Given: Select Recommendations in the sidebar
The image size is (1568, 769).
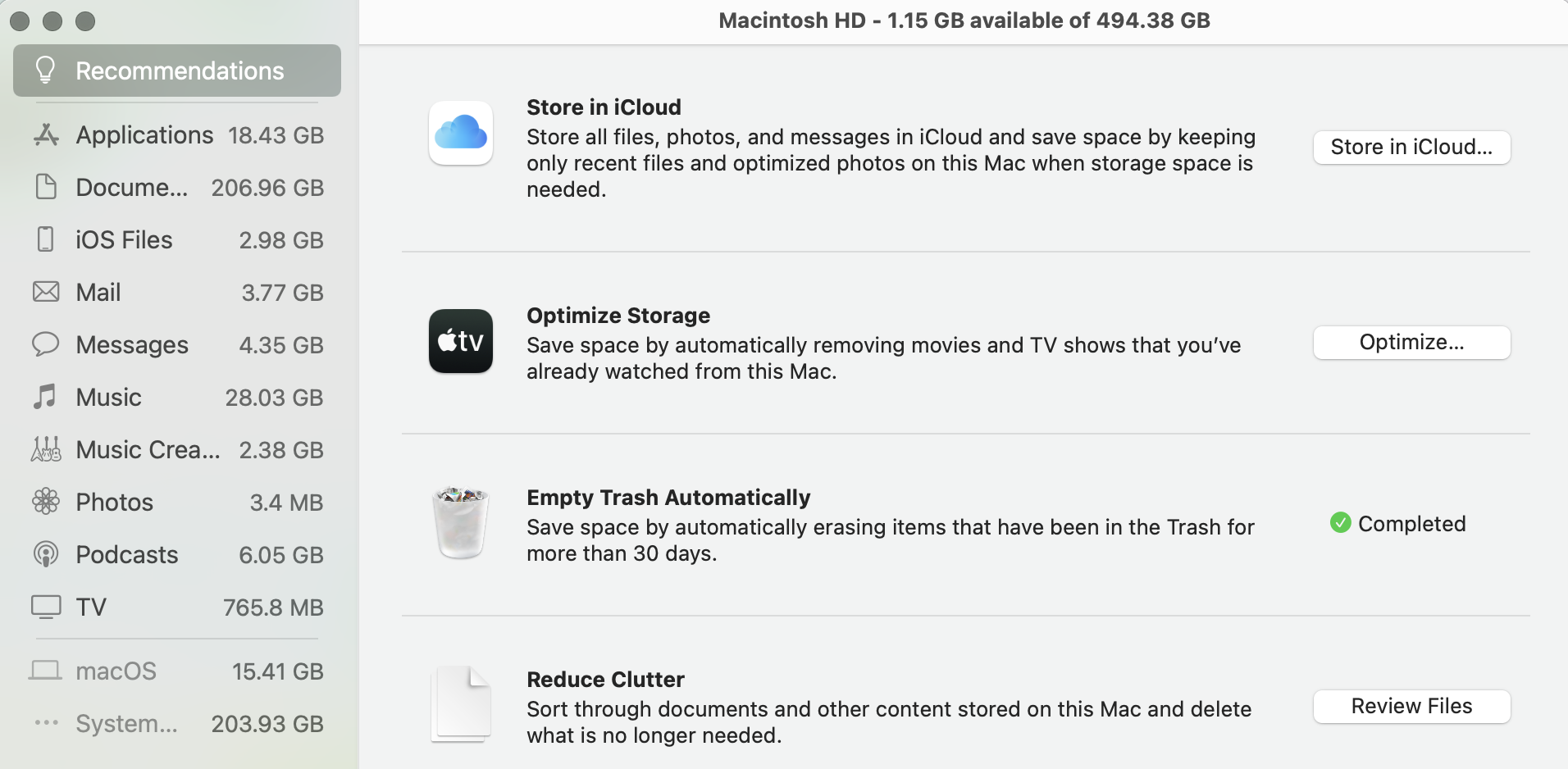Looking at the screenshot, I should tap(177, 71).
